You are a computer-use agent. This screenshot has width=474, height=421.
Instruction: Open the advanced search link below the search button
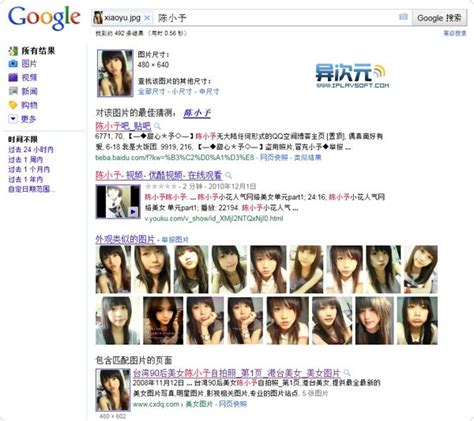(455, 33)
